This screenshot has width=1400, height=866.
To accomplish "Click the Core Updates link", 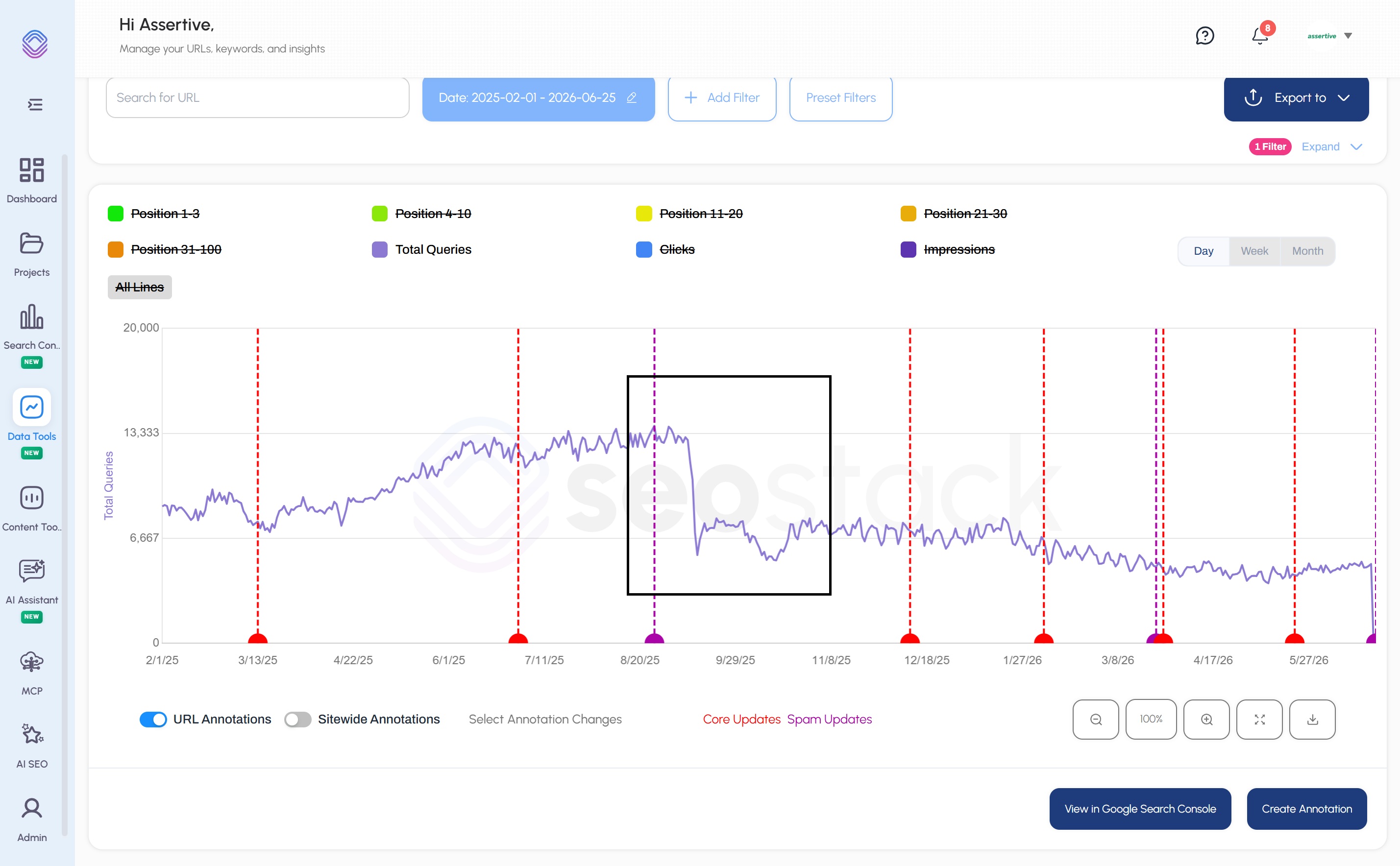I will (x=741, y=720).
